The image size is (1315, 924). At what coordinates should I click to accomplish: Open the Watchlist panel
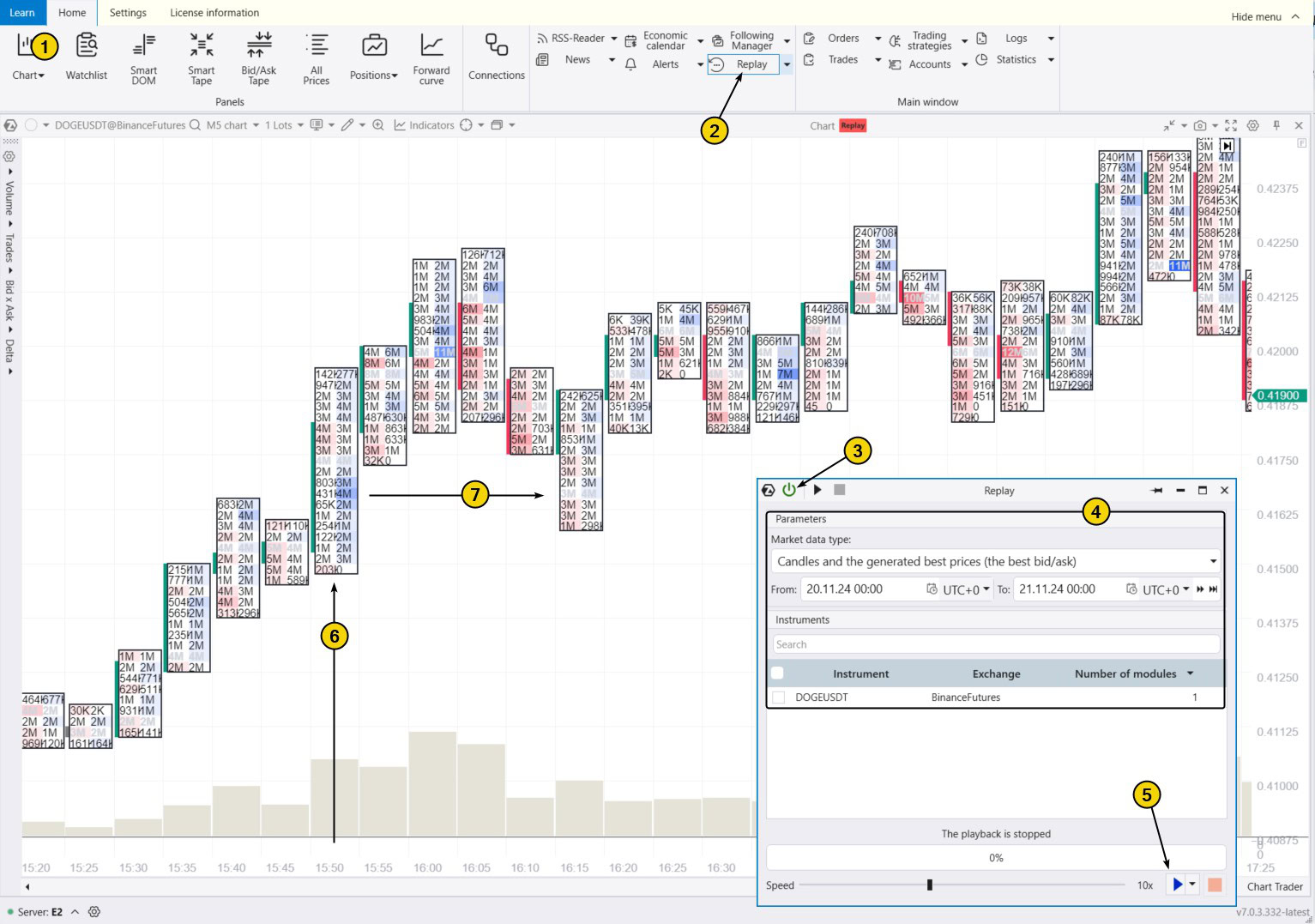click(87, 57)
